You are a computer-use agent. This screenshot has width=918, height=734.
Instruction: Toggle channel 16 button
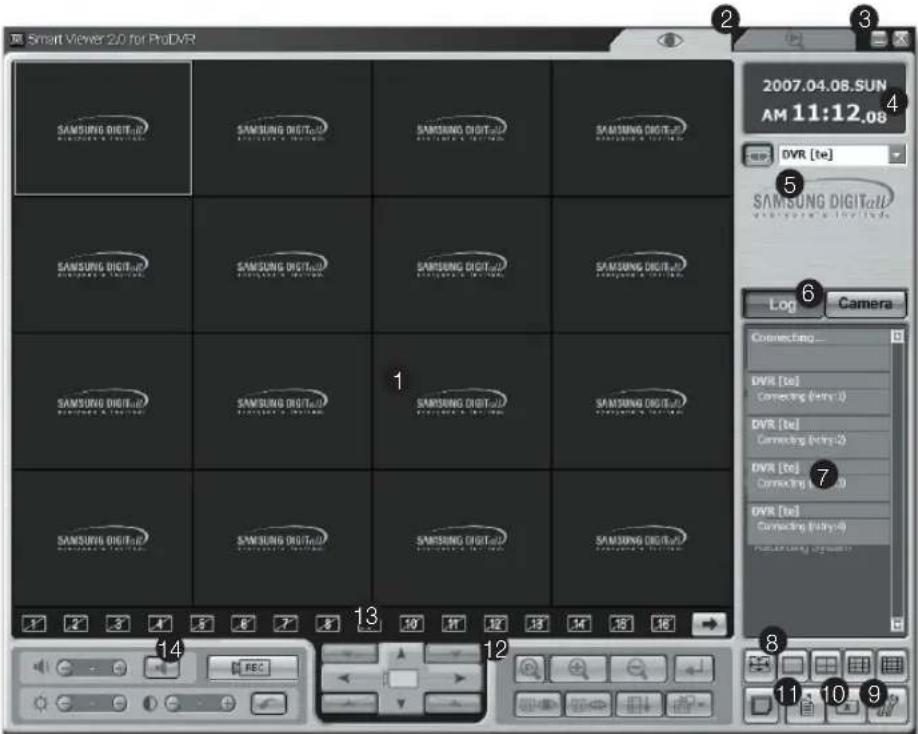tap(663, 624)
